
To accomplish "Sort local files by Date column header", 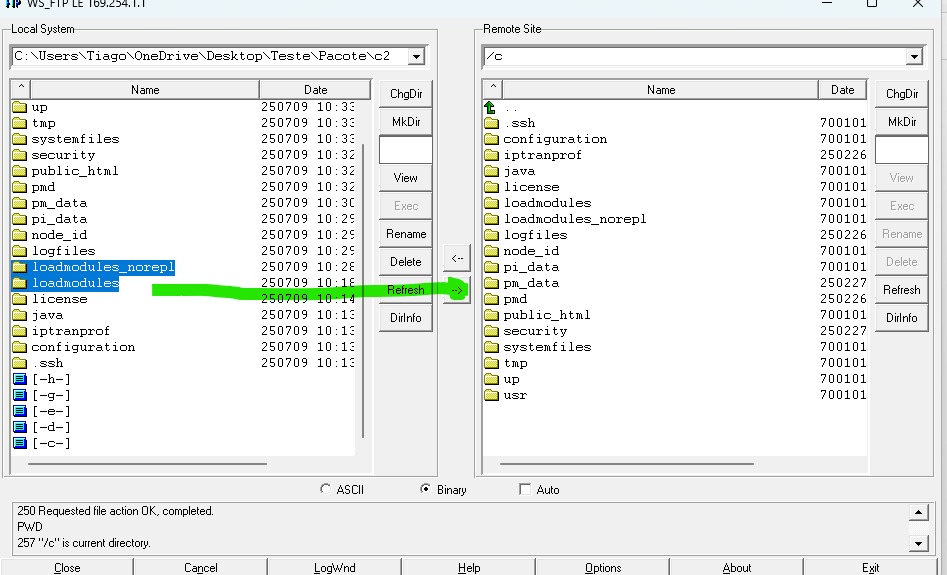I will click(315, 90).
